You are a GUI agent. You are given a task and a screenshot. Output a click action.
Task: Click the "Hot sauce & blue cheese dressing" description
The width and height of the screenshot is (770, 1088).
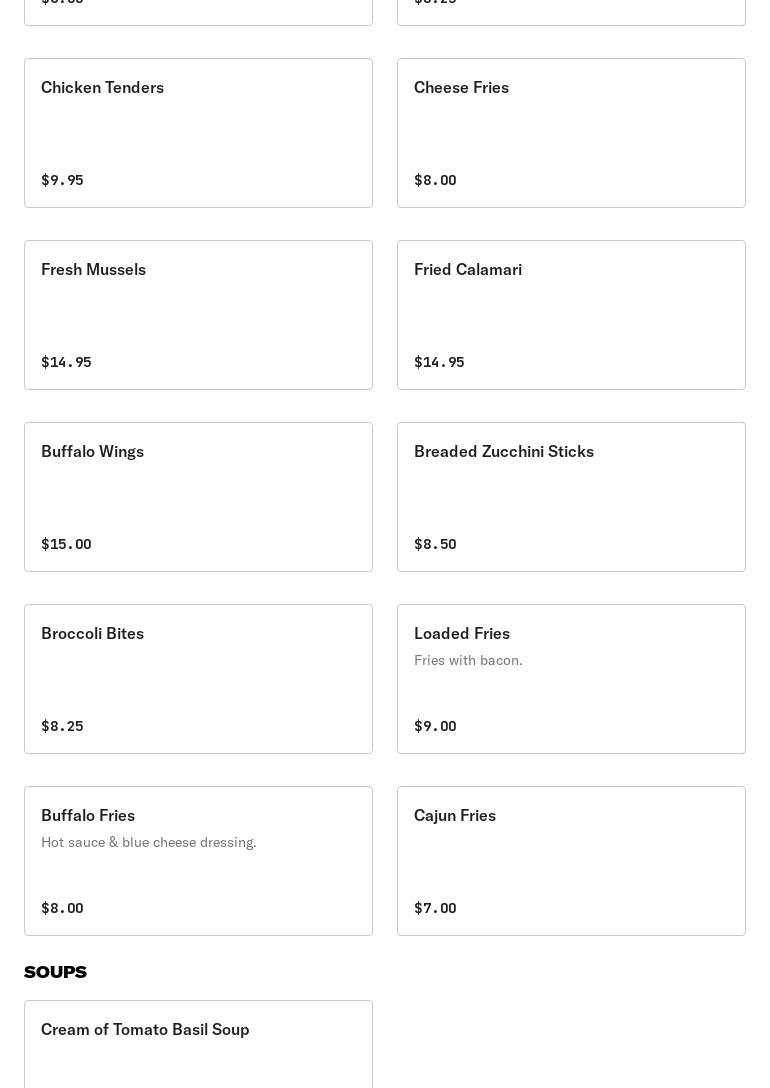(x=149, y=842)
